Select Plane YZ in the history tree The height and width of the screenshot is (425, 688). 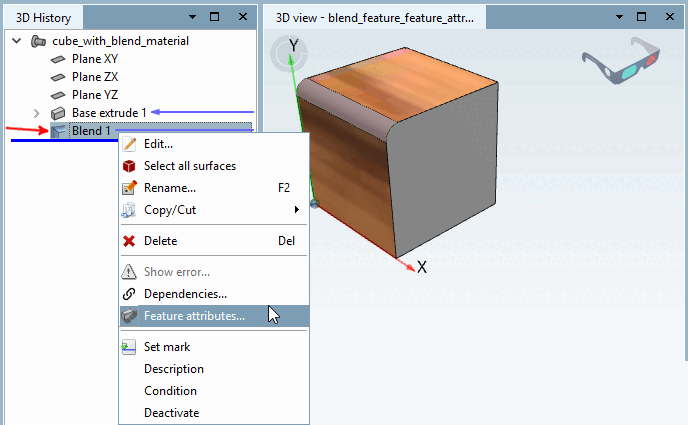click(95, 95)
